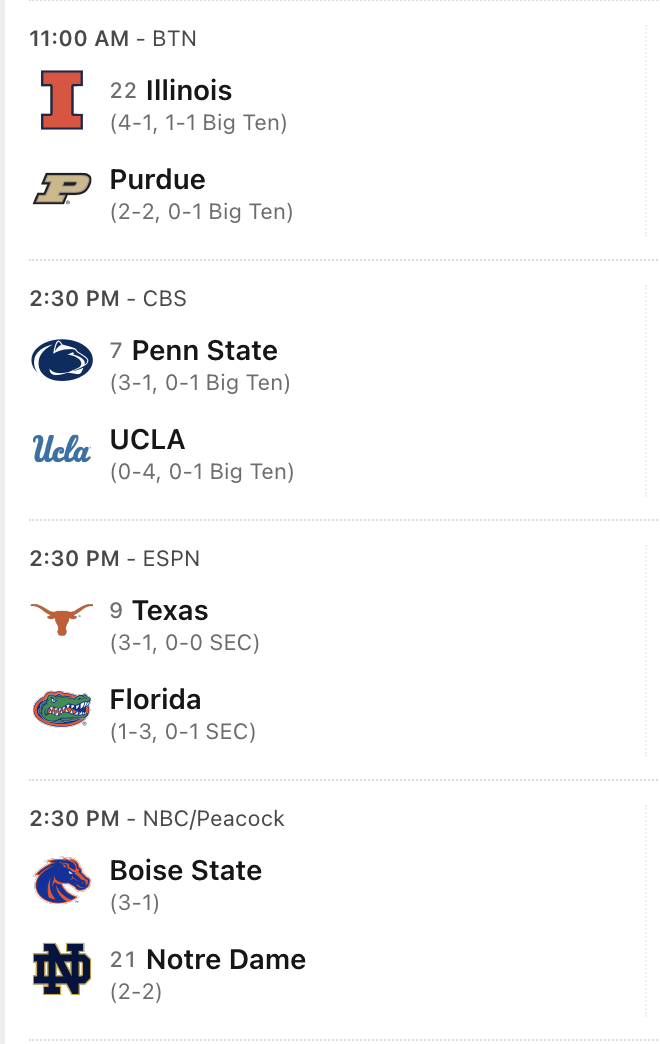Viewport: 660px width, 1044px height.
Task: Click the Purdue P logo
Action: (62, 188)
